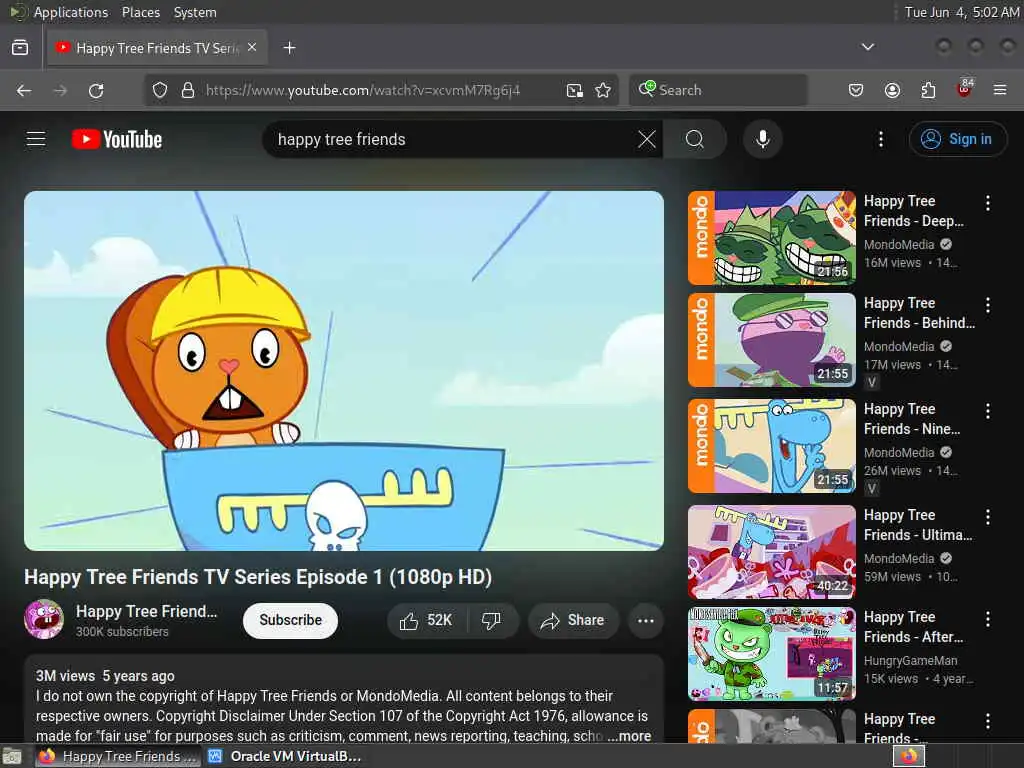Click the channel avatar picture
Screen dimensions: 1024x768
point(44,618)
